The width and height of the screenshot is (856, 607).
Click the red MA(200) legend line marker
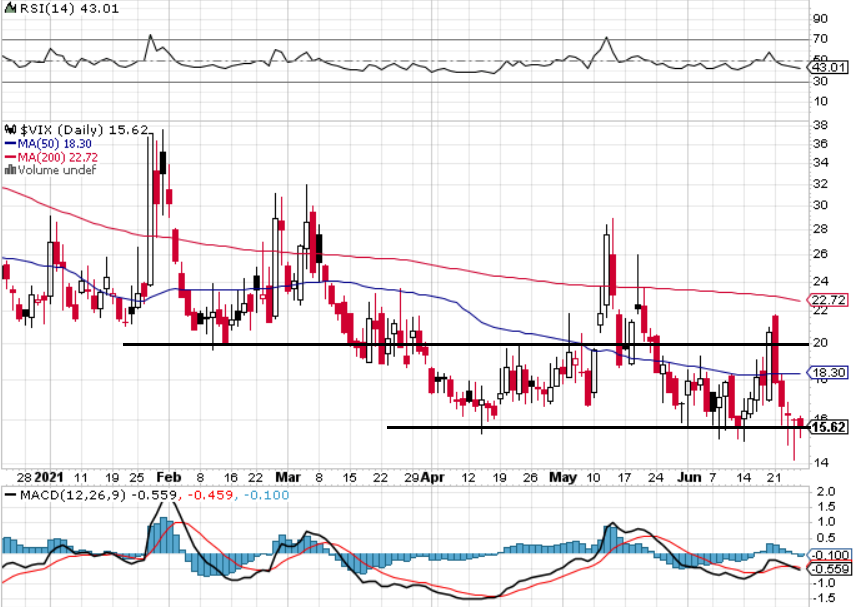click(10, 157)
